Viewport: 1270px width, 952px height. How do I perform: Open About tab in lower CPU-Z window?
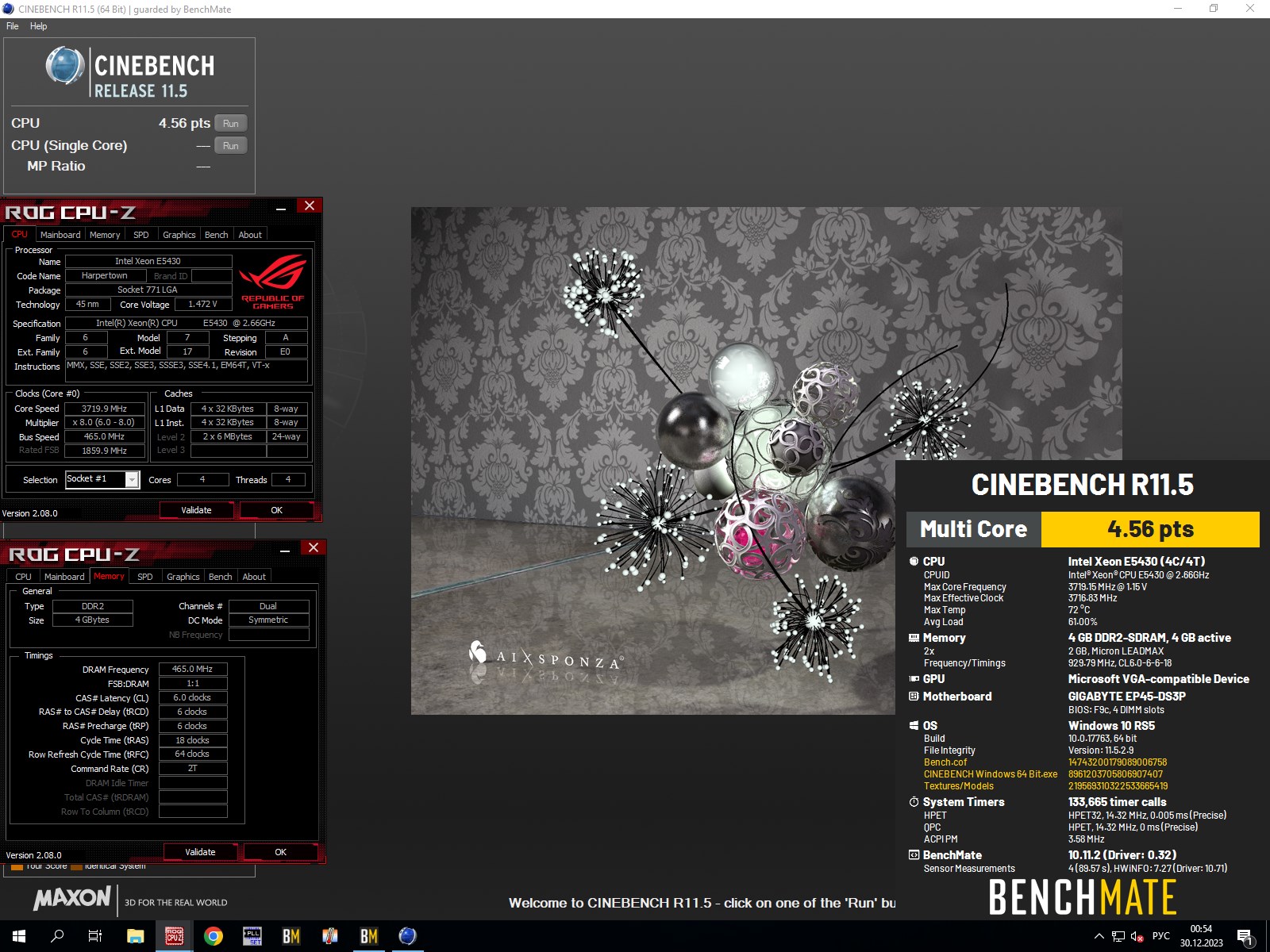[x=254, y=577]
